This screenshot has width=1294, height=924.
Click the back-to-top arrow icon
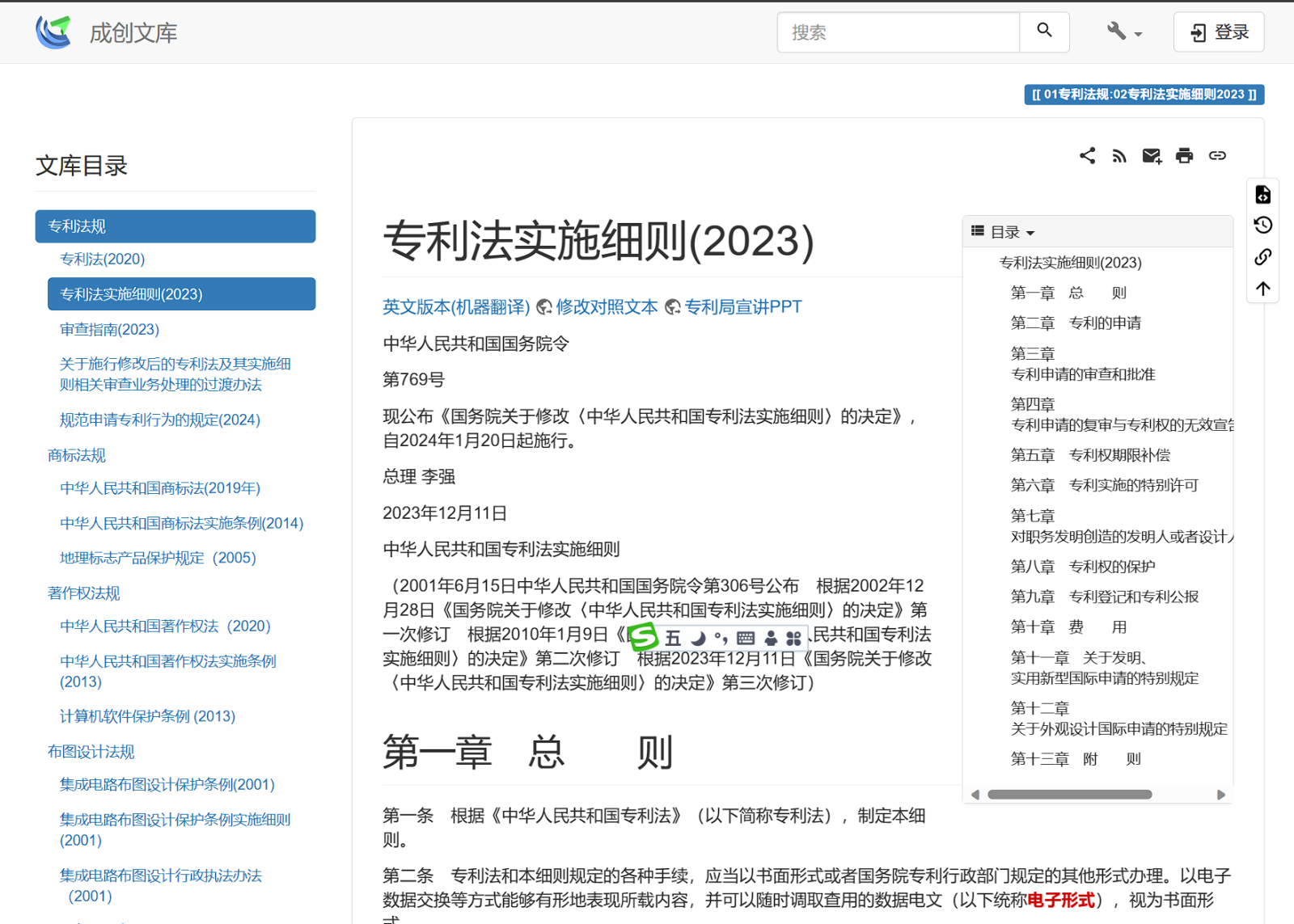[1262, 289]
